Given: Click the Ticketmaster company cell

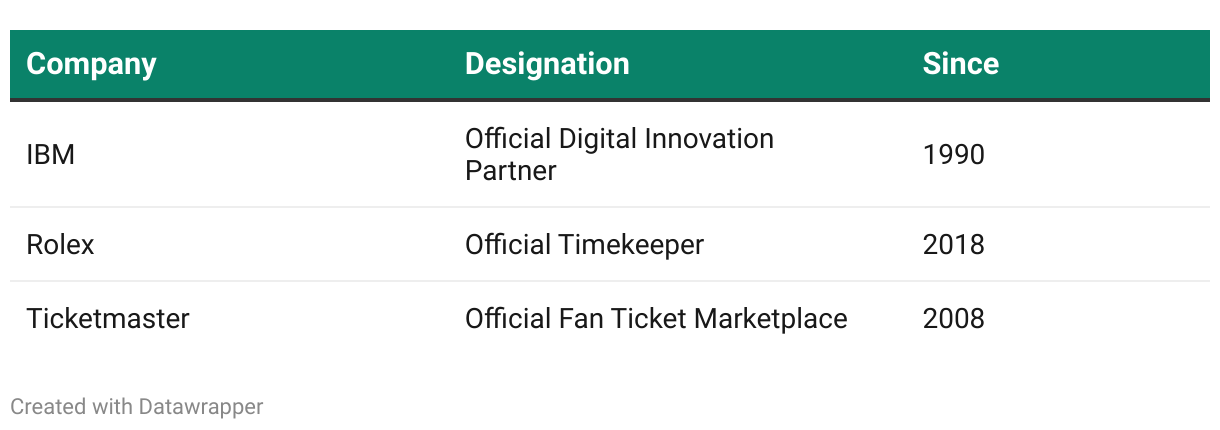Looking at the screenshot, I should 108,319.
